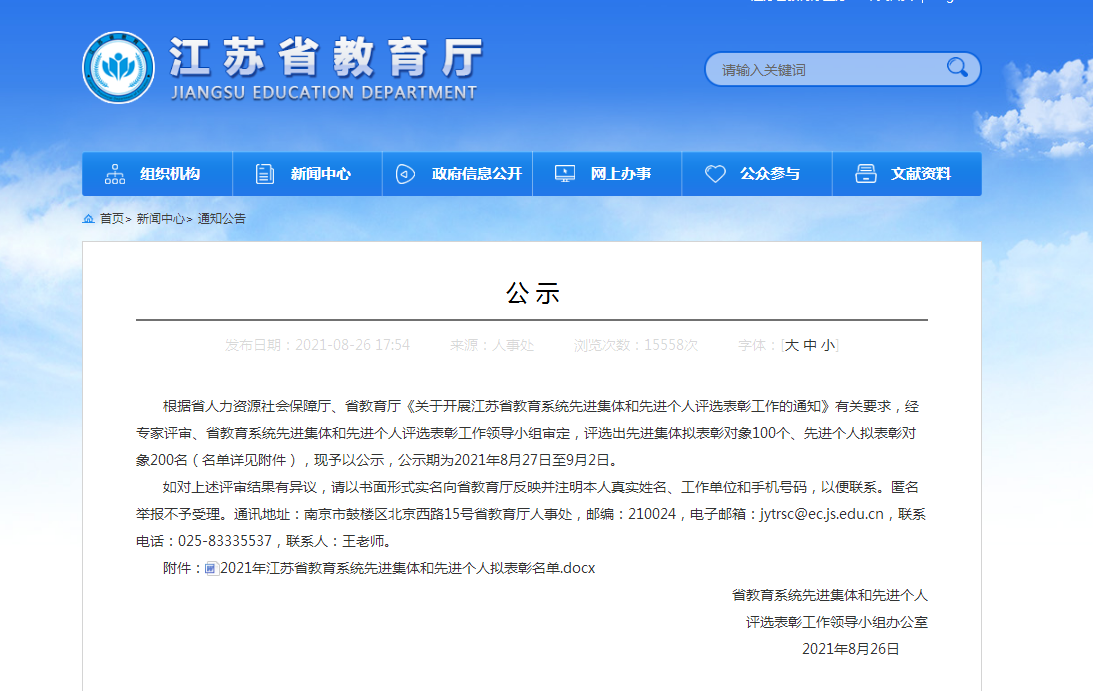Click the 江苏省教育厅 site title text
1093x691 pixels.
(325, 58)
